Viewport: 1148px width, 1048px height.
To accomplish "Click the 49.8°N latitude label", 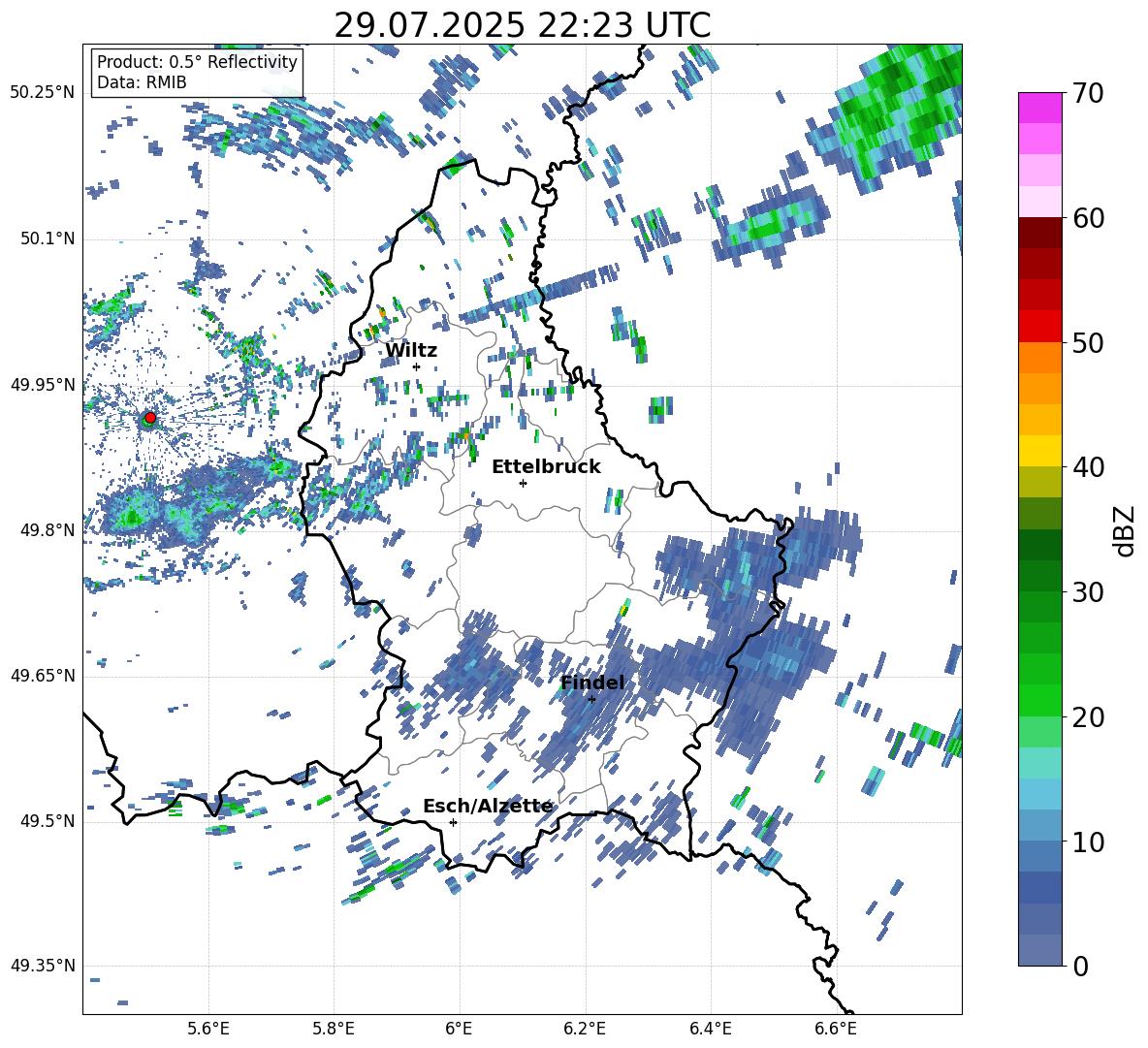I will (47, 530).
